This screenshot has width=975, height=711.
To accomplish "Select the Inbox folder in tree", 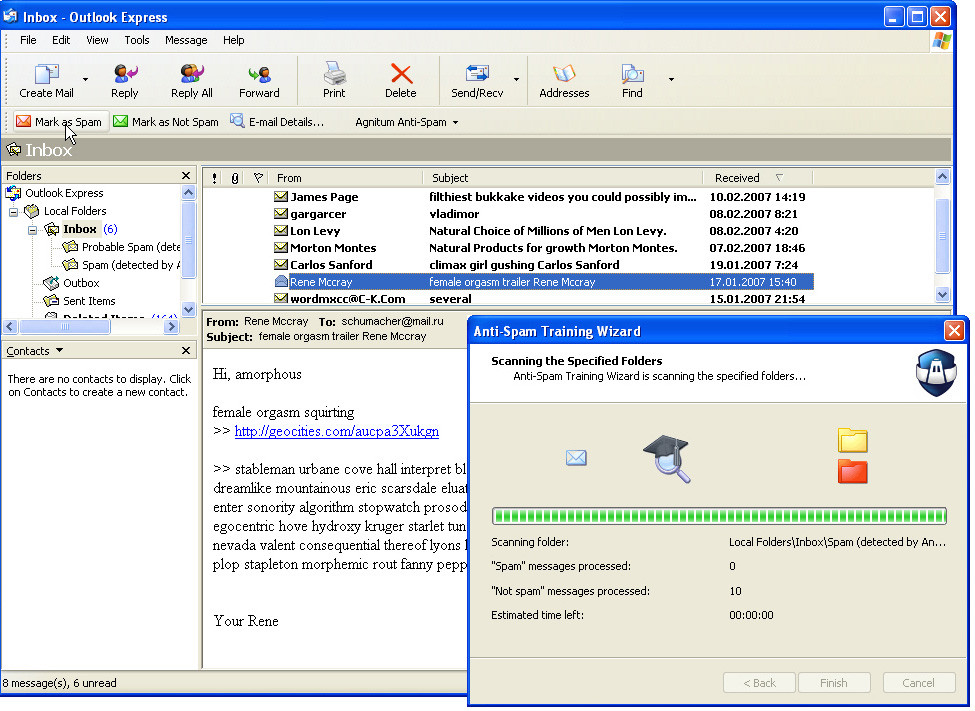I will [x=80, y=229].
